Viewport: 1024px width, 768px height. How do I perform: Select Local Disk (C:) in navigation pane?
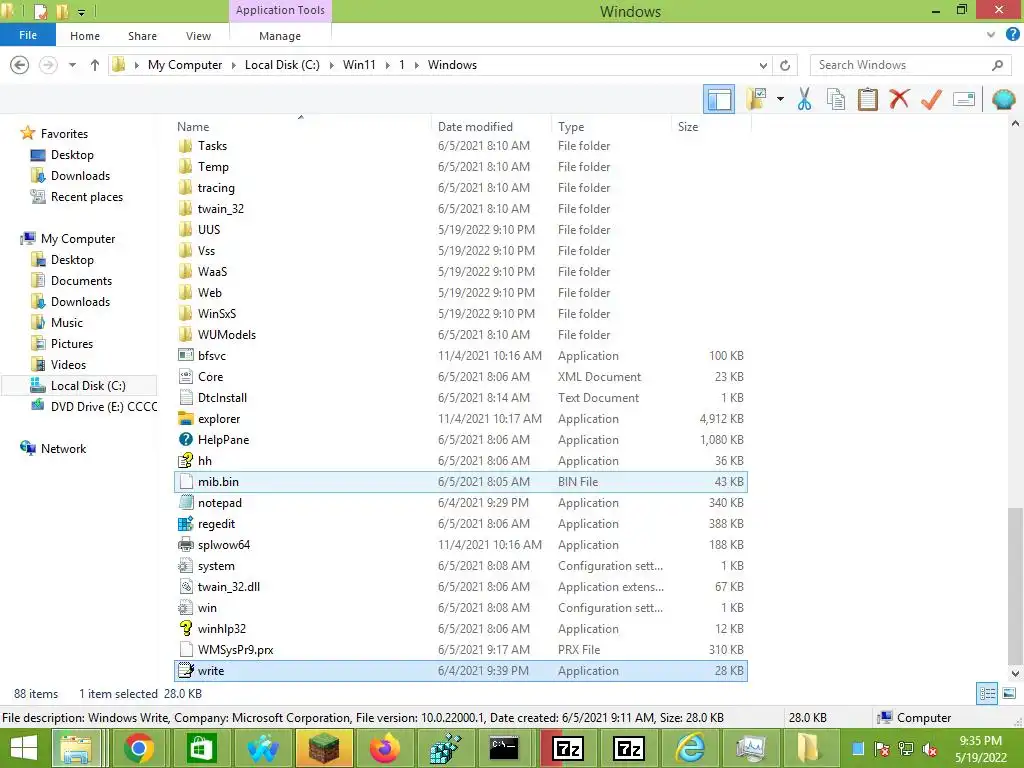tap(78, 385)
